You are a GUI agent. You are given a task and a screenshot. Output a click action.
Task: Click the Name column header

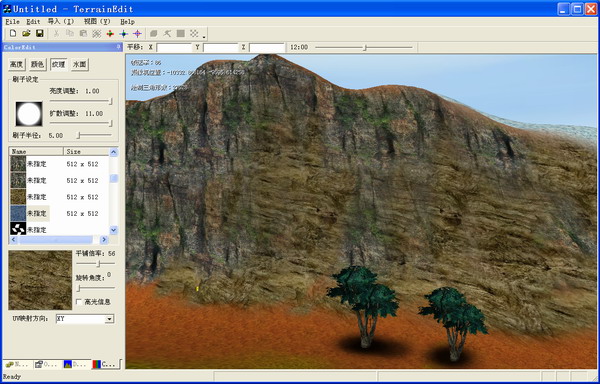36,151
